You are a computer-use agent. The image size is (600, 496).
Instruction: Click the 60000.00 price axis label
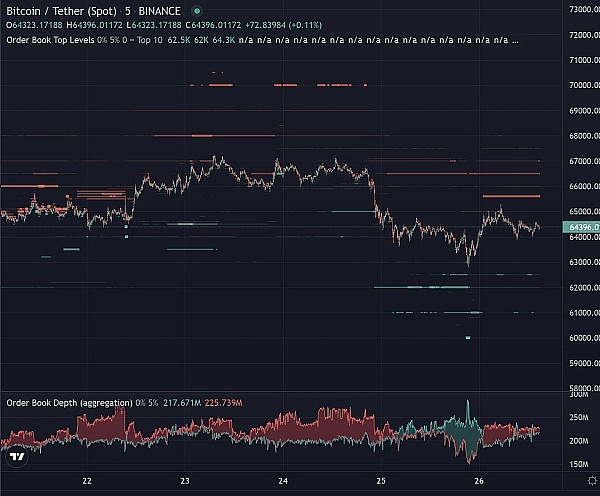pyautogui.click(x=583, y=338)
